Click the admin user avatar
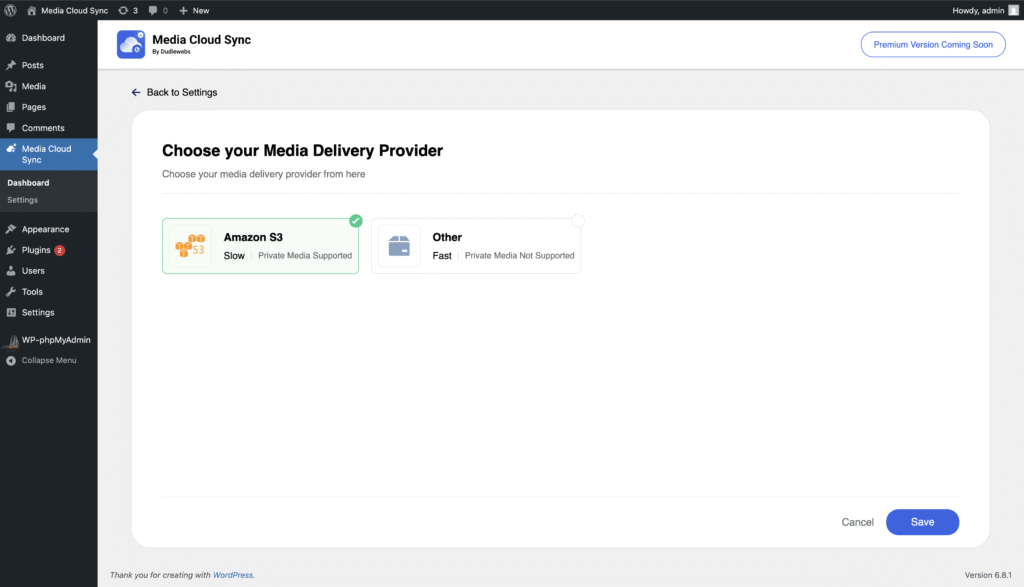The height and width of the screenshot is (587, 1024). [x=1013, y=10]
